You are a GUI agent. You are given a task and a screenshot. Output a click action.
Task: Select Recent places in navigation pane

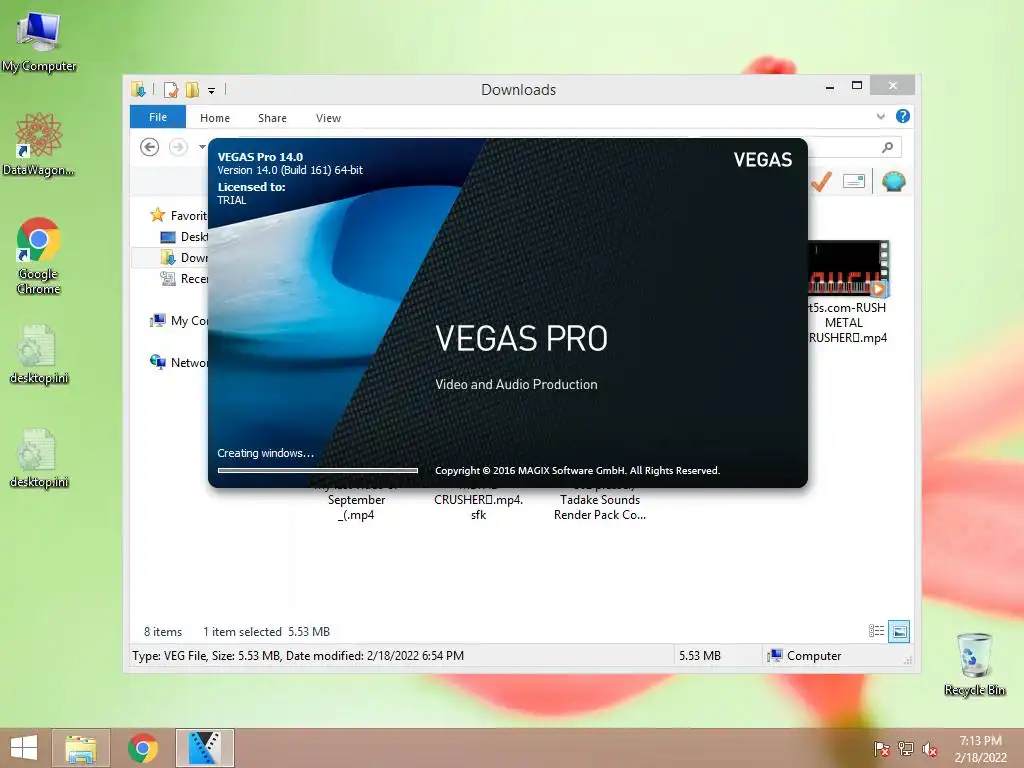184,279
